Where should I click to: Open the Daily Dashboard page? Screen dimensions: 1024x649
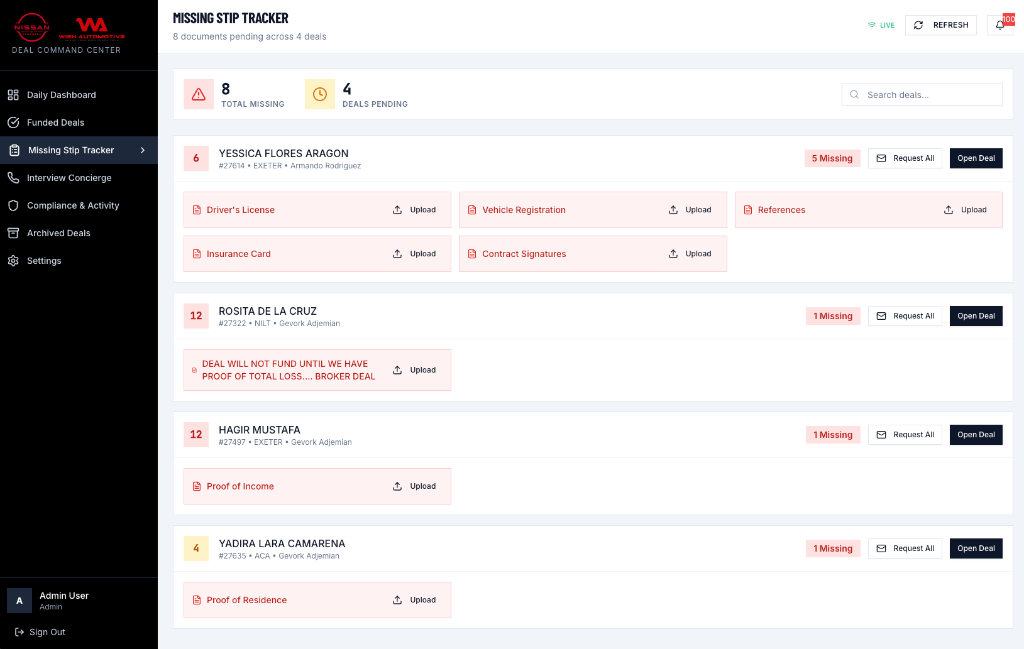pos(79,95)
